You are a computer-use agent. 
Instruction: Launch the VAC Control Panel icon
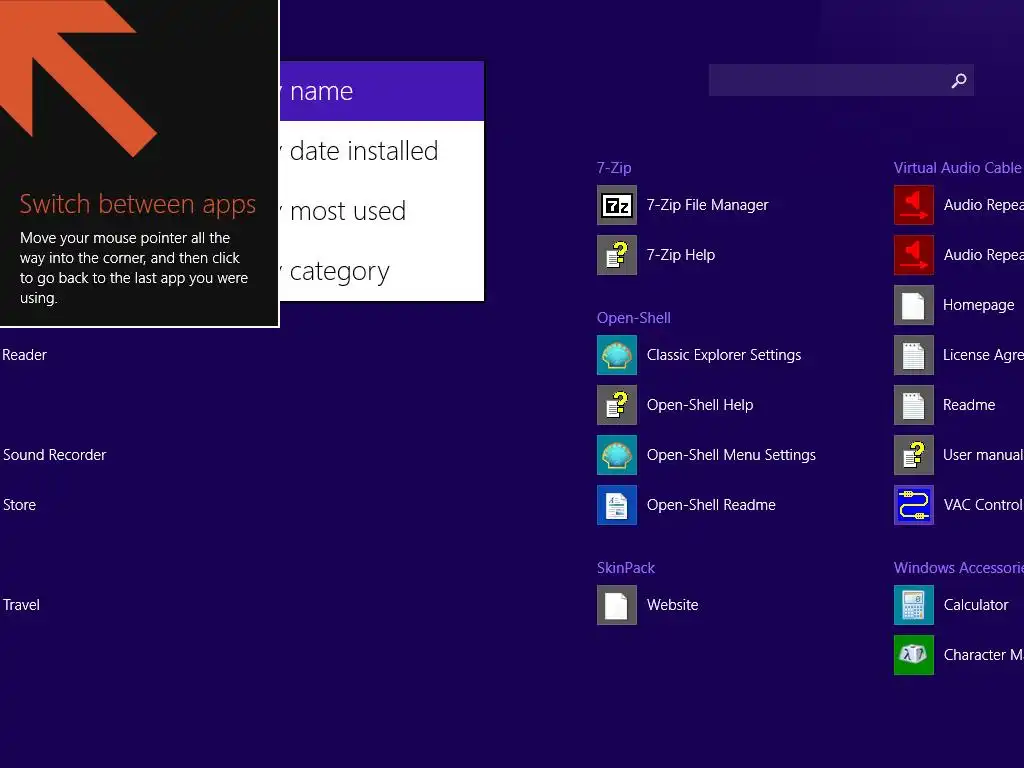pyautogui.click(x=914, y=505)
